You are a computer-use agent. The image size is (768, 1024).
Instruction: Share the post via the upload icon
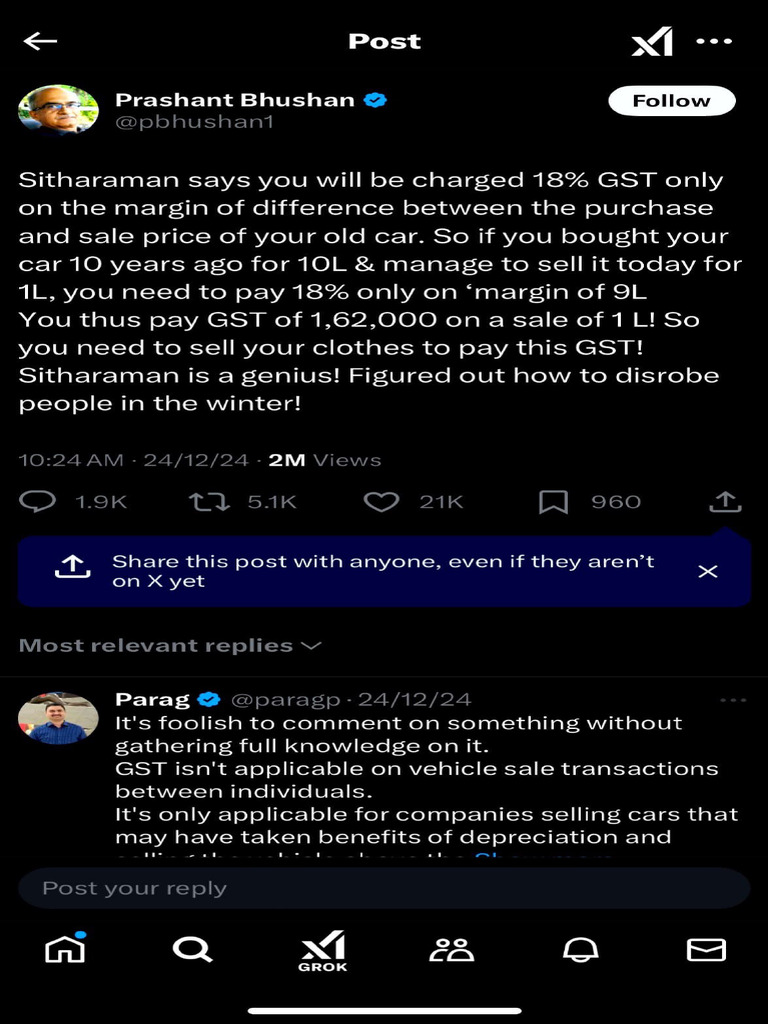point(725,502)
